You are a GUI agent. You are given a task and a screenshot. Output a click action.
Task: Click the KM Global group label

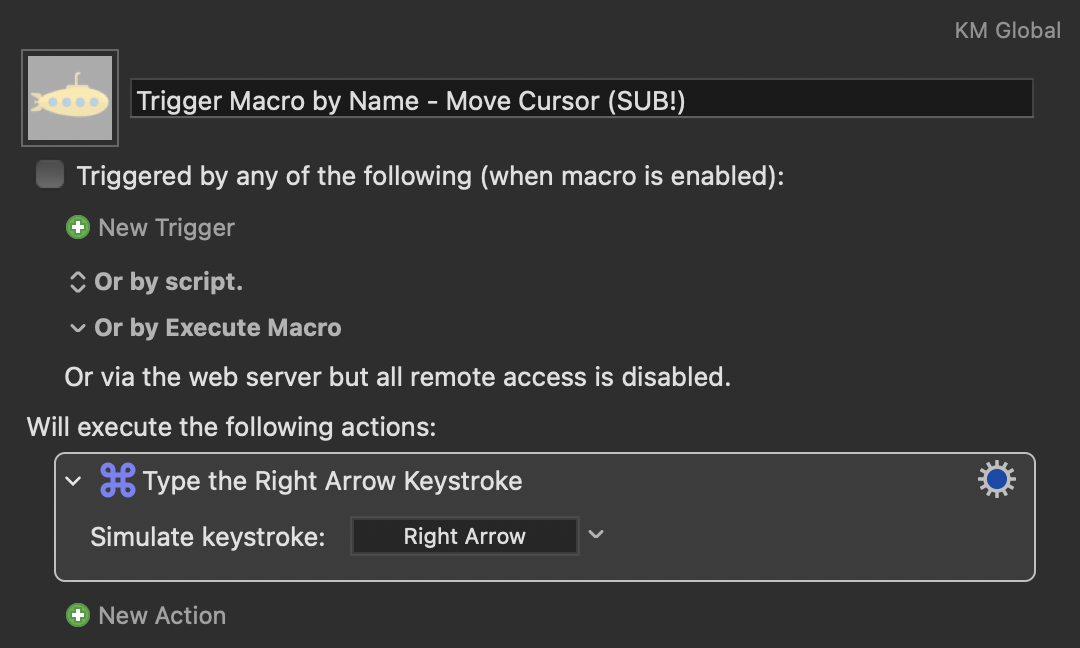[1007, 30]
